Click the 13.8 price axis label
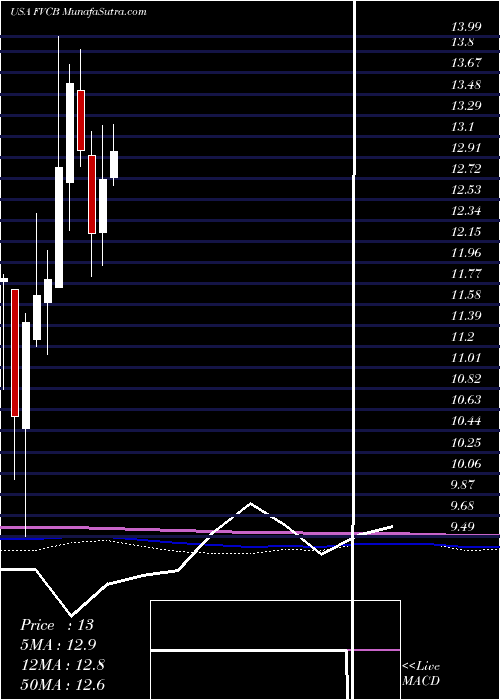The height and width of the screenshot is (700, 500). click(x=462, y=42)
